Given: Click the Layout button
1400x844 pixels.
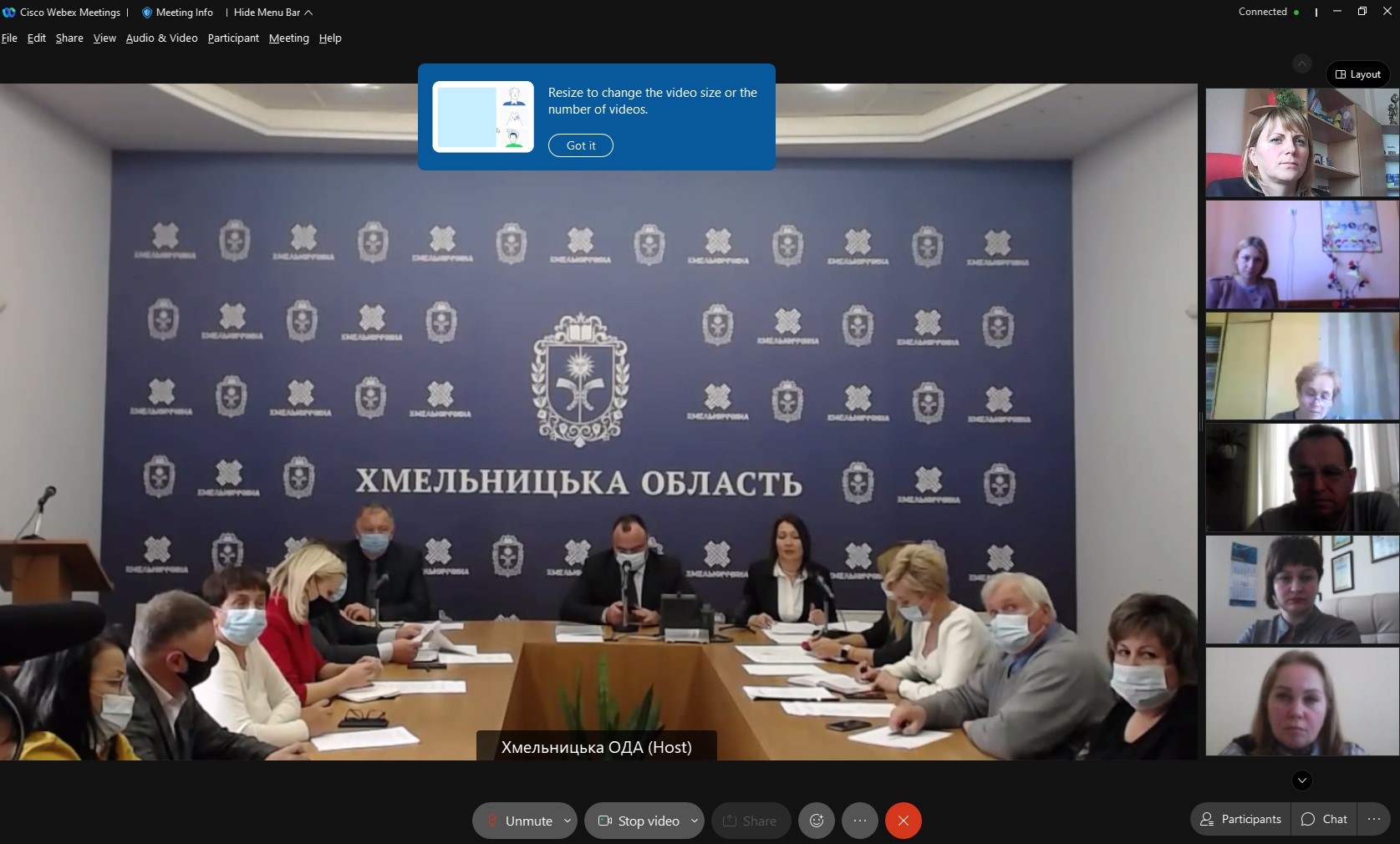Looking at the screenshot, I should pyautogui.click(x=1357, y=74).
